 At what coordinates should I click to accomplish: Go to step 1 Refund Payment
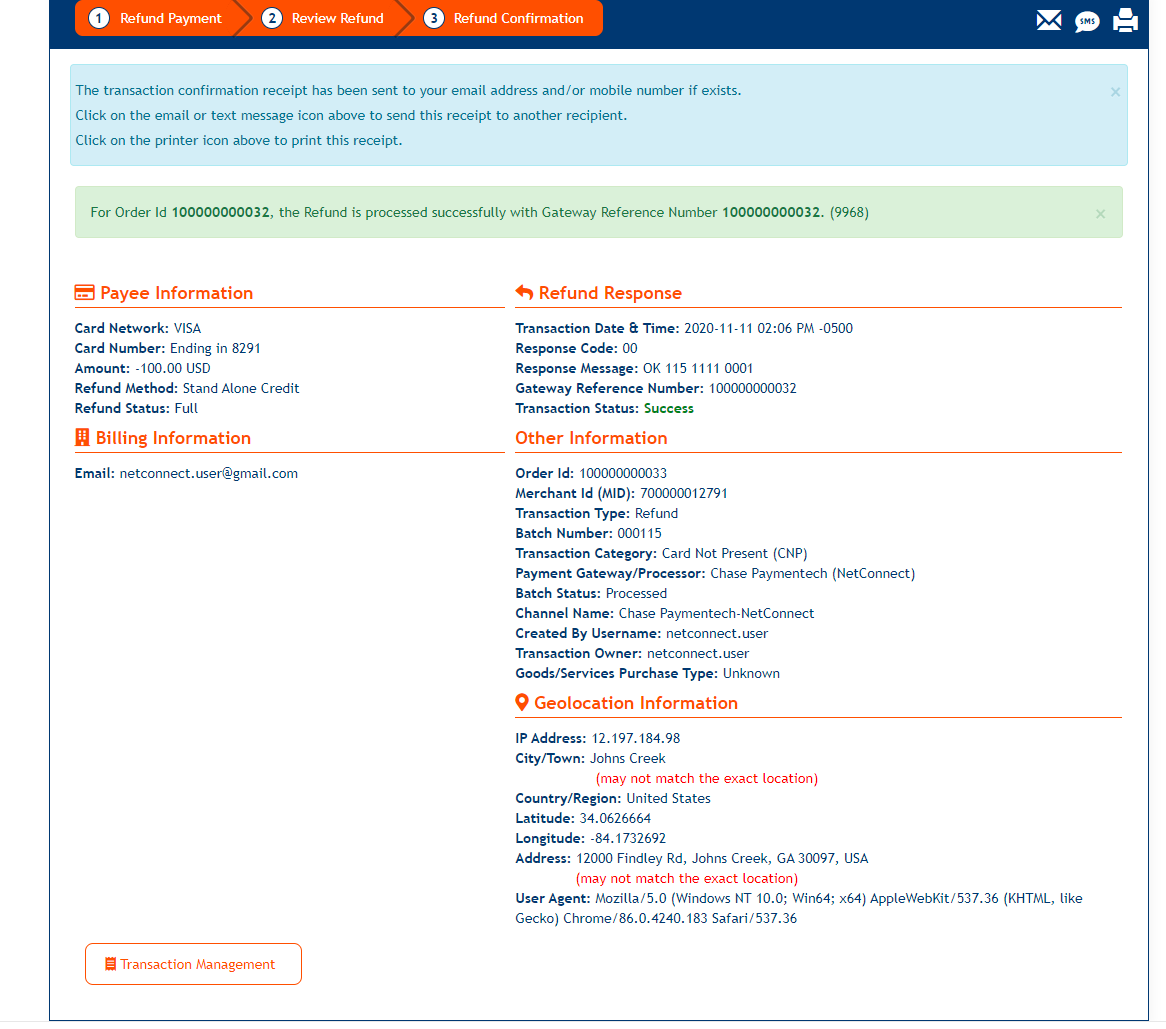pyautogui.click(x=156, y=18)
